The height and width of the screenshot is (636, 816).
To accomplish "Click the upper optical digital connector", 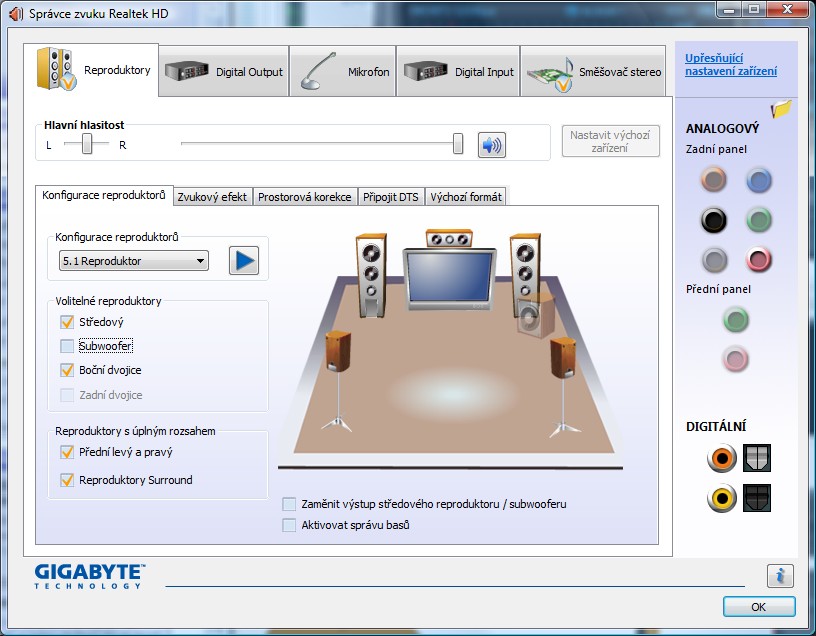I will (x=757, y=458).
